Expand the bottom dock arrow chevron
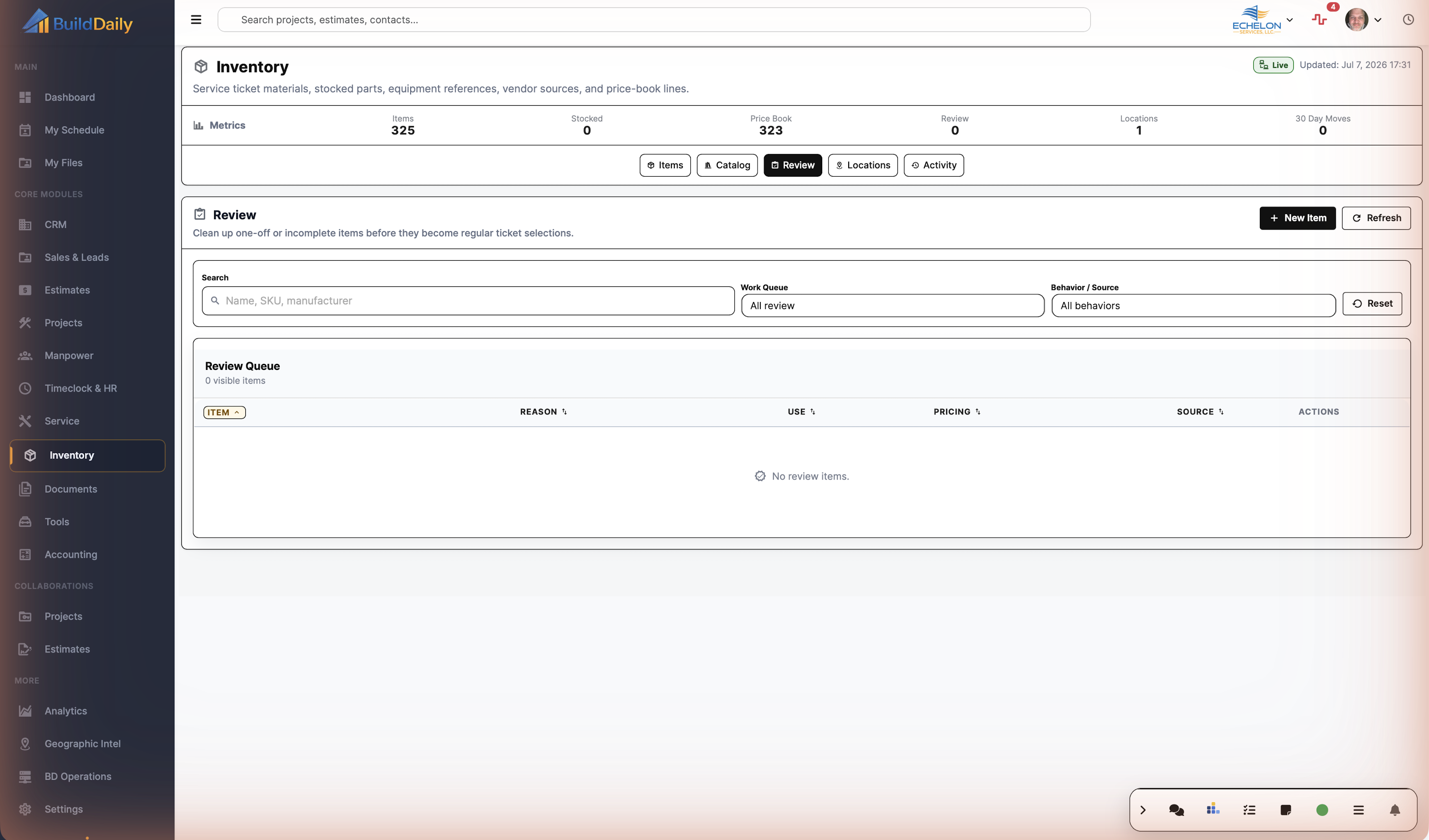1429x840 pixels. coord(1143,811)
